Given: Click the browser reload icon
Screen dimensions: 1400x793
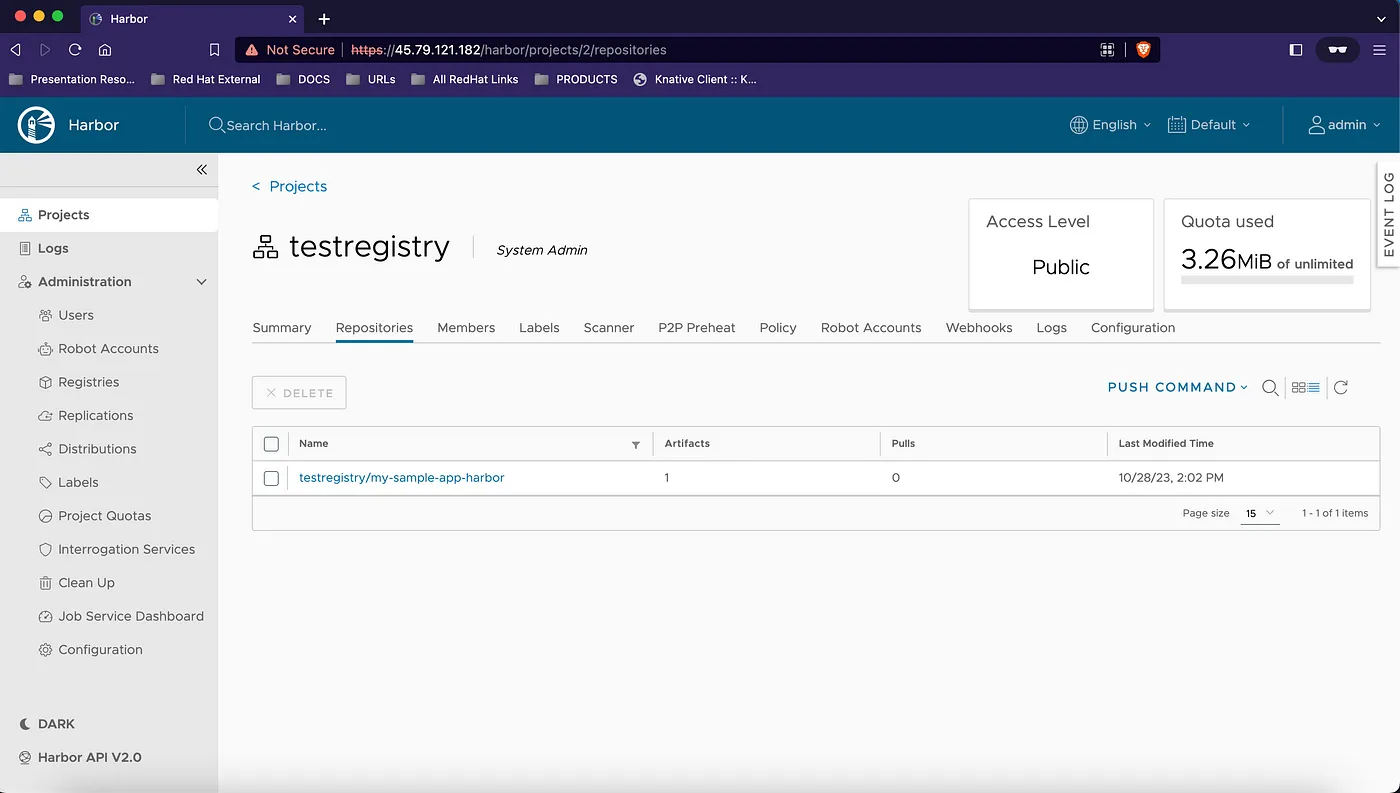Looking at the screenshot, I should 75,49.
